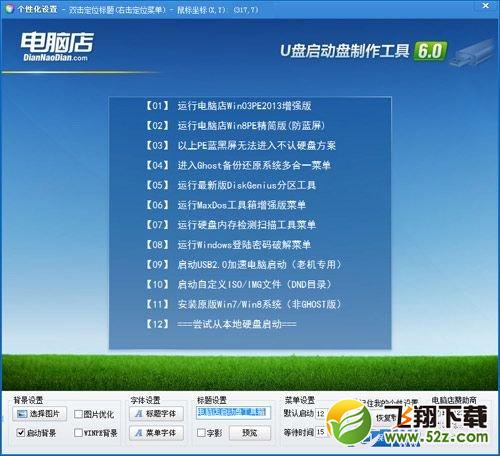Viewport: 500px width, 456px height.
Task: Click the letter A icon on 菜单字体
Action: pos(139,433)
